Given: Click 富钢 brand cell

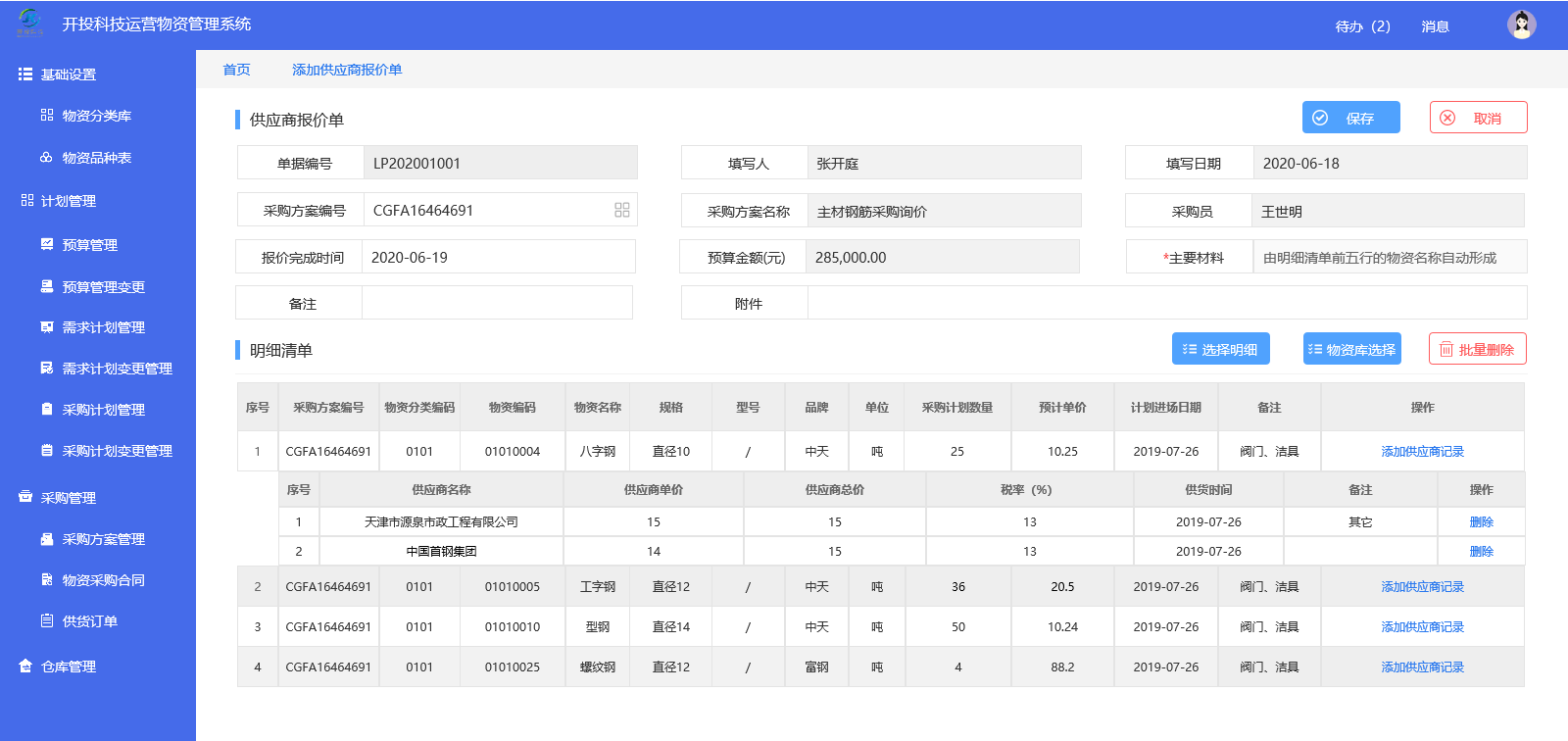Looking at the screenshot, I should [816, 667].
